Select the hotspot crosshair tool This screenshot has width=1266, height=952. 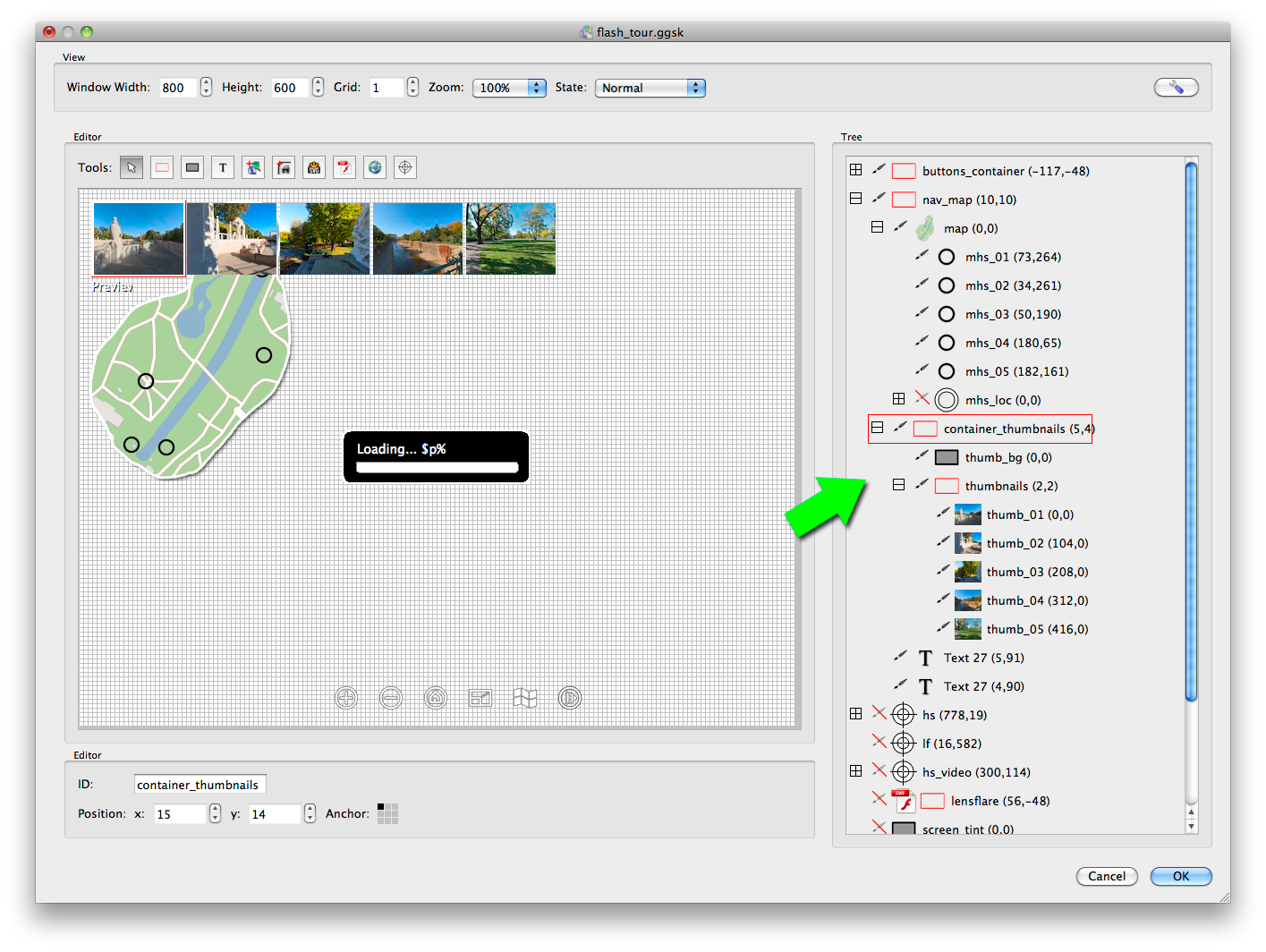pos(405,167)
